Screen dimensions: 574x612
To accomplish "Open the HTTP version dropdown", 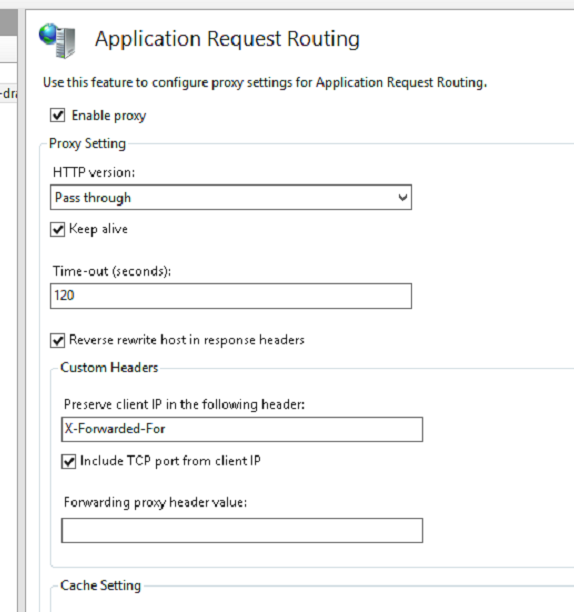I will point(231,197).
